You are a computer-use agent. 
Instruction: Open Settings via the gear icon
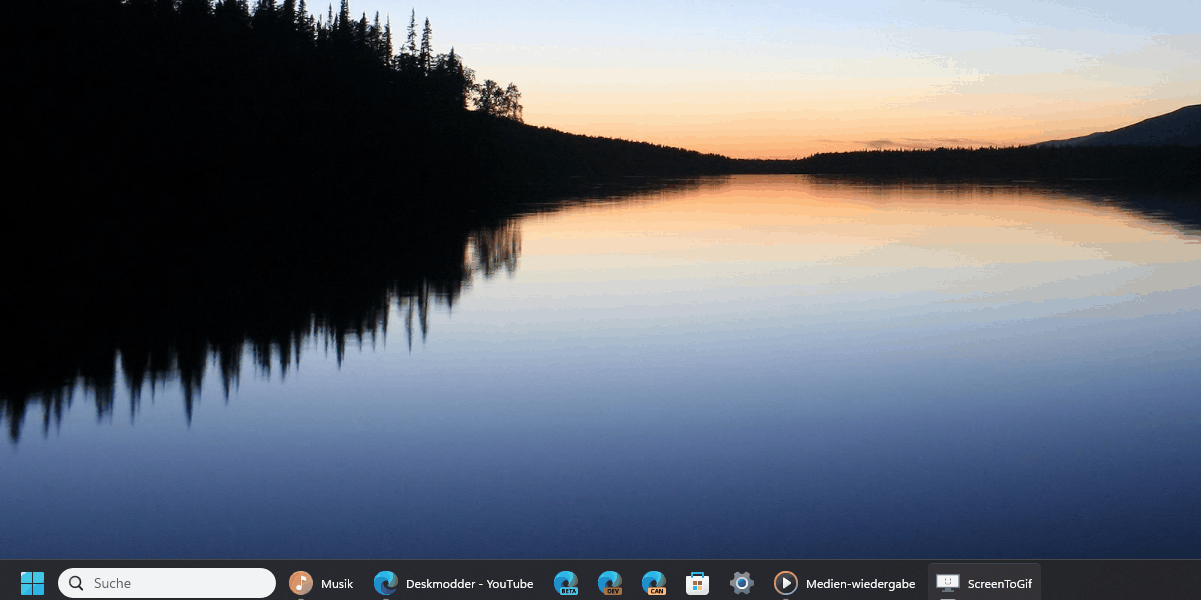741,583
